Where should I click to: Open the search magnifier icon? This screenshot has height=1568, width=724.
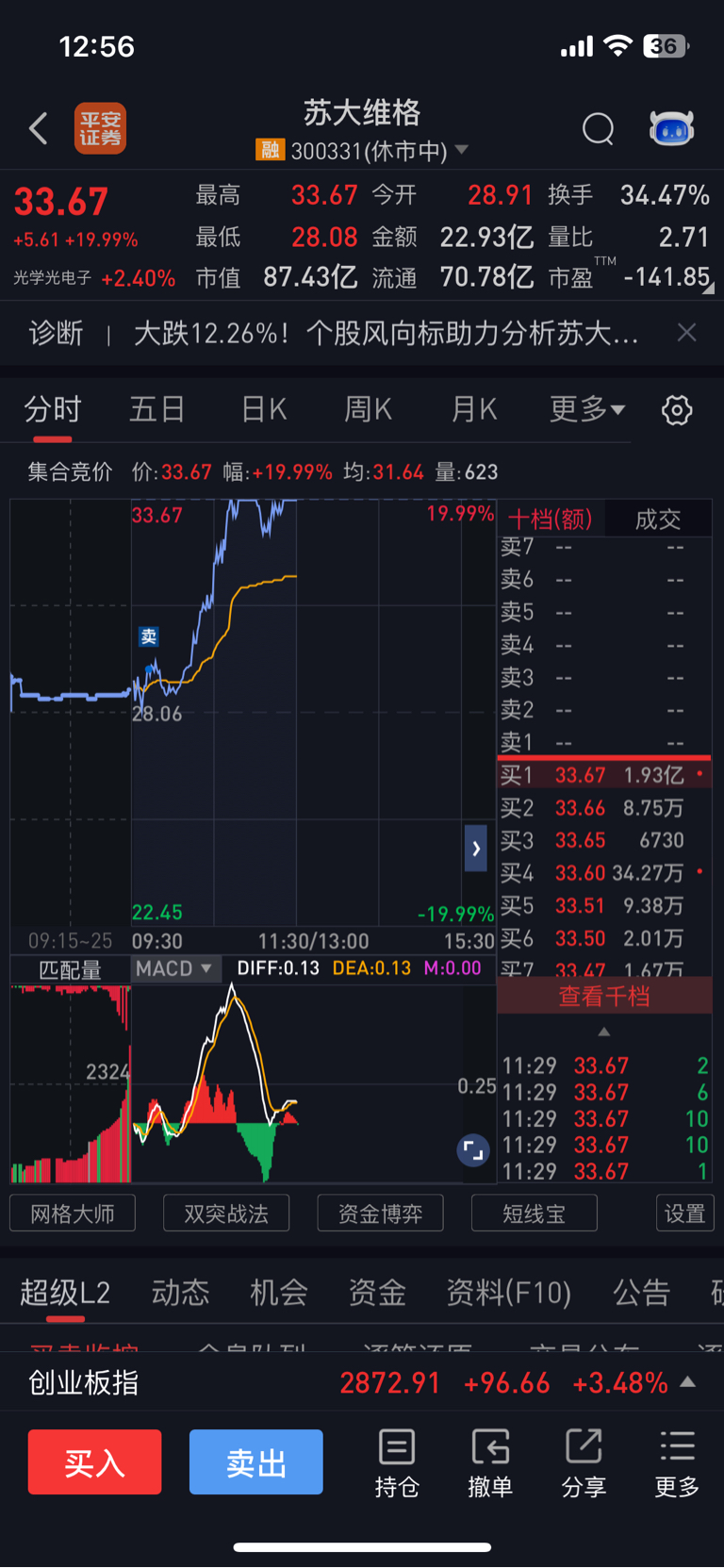click(x=598, y=128)
